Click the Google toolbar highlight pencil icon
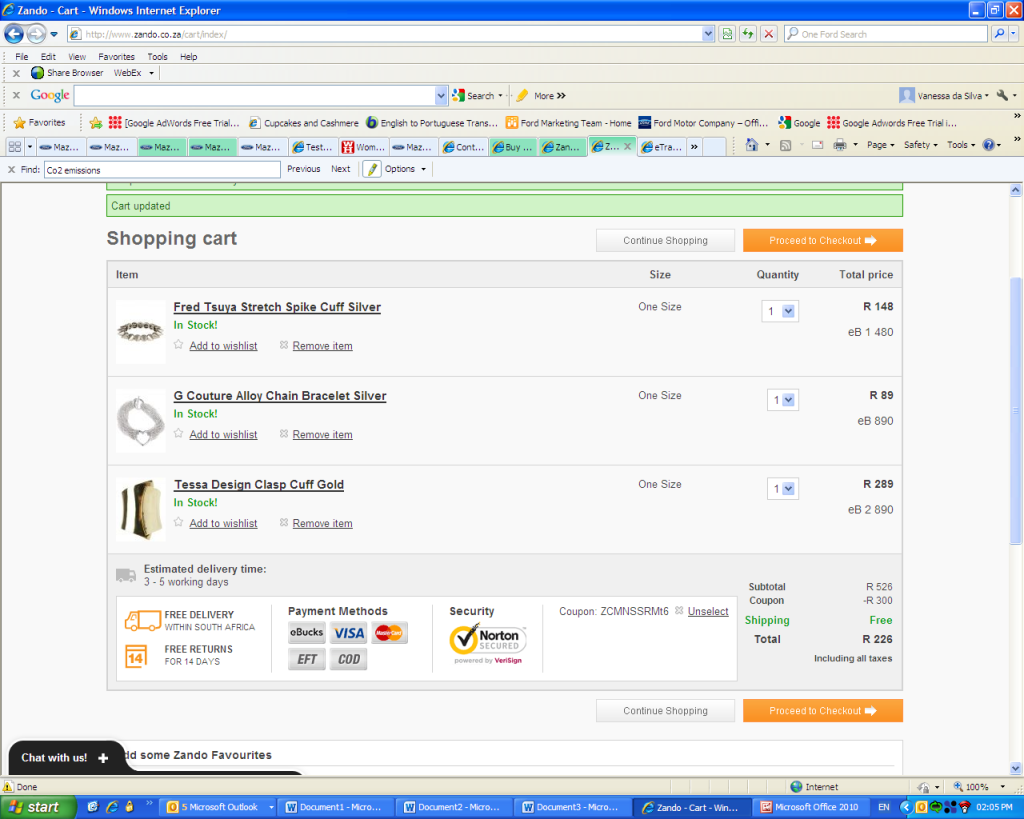The height and width of the screenshot is (819, 1024). [x=522, y=96]
